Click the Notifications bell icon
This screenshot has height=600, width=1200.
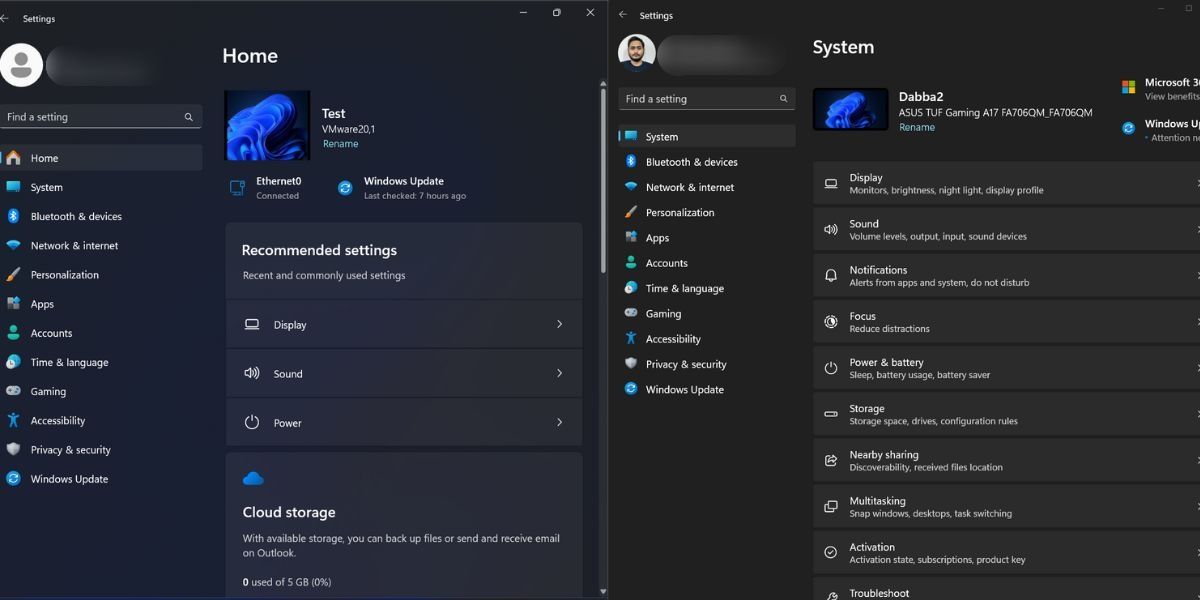[x=830, y=275]
